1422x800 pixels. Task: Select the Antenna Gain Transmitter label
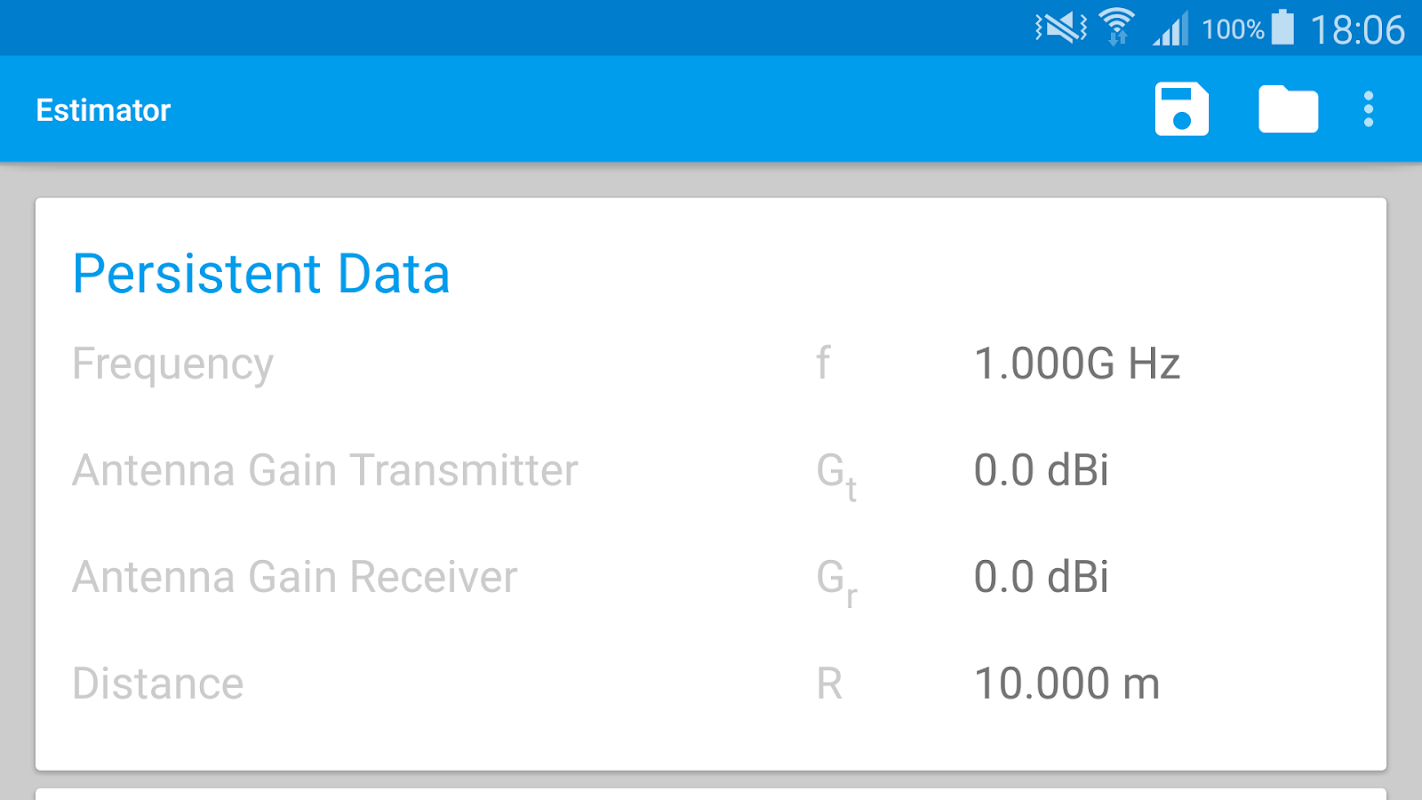325,470
